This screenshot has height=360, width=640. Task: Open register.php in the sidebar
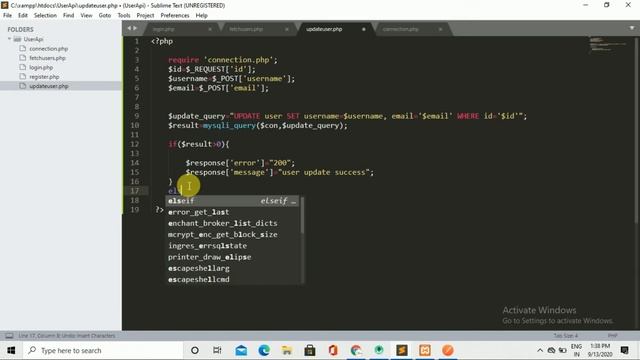pos(44,77)
